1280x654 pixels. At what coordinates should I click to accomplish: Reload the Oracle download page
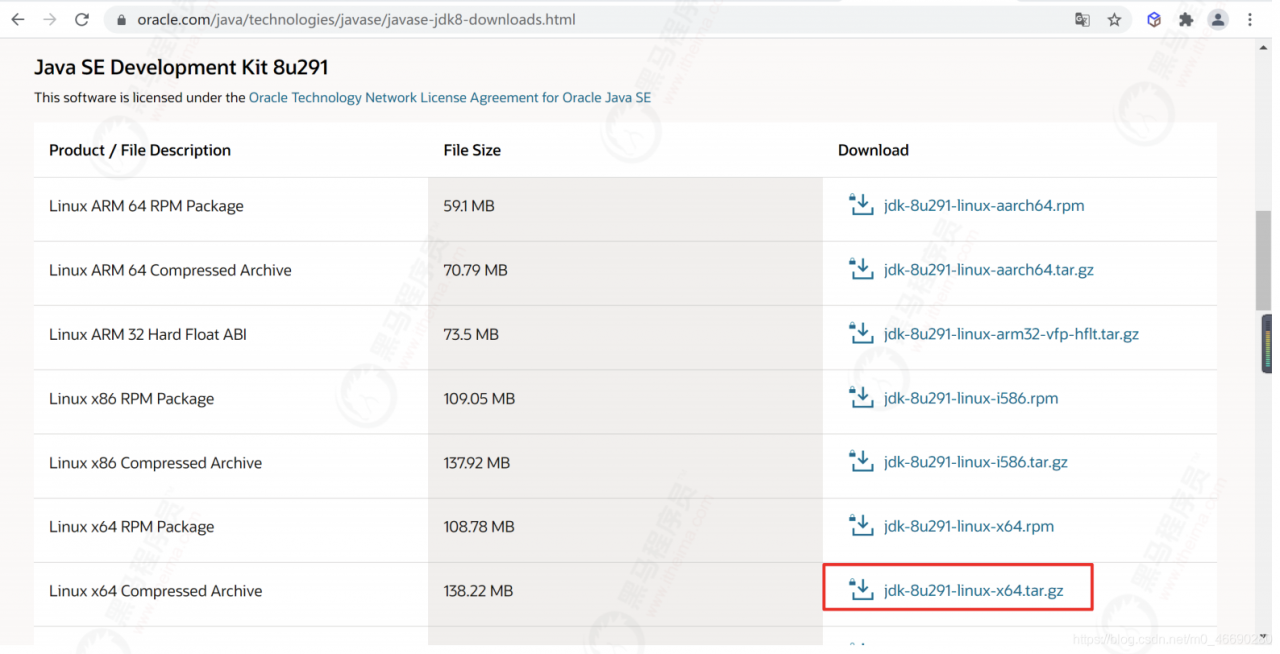tap(82, 19)
